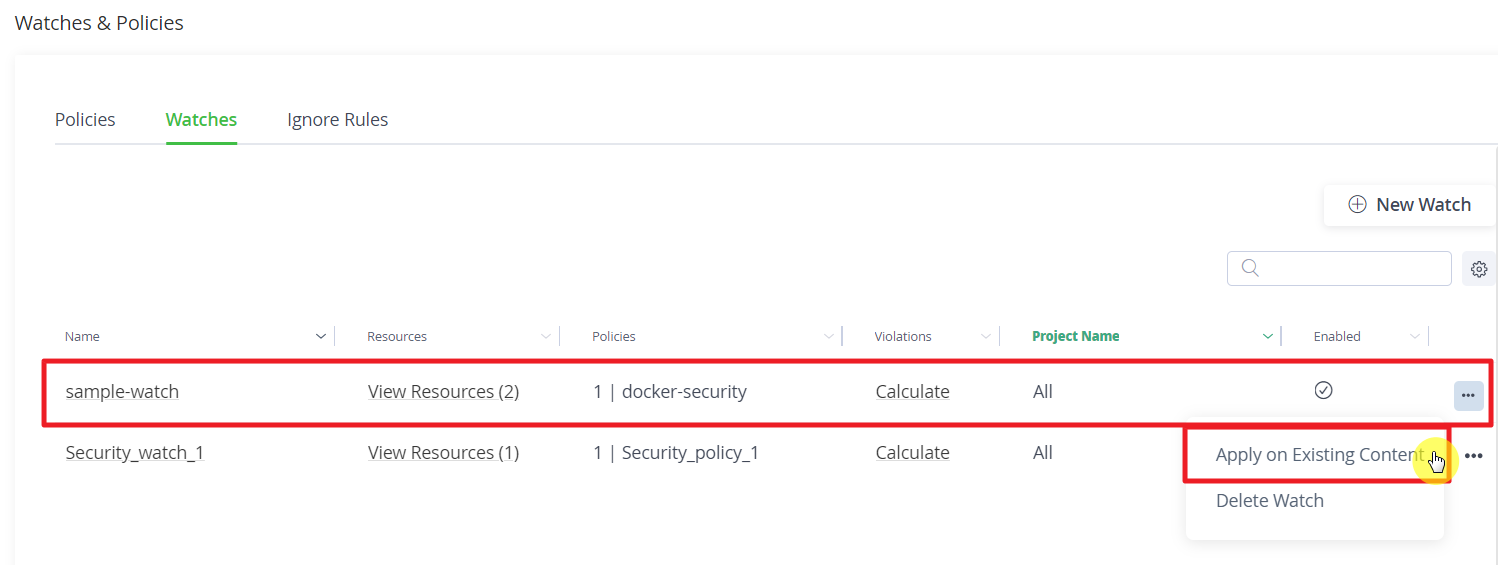The height and width of the screenshot is (565, 1498).
Task: Choose Delete Watch from context menu
Action: click(1270, 501)
